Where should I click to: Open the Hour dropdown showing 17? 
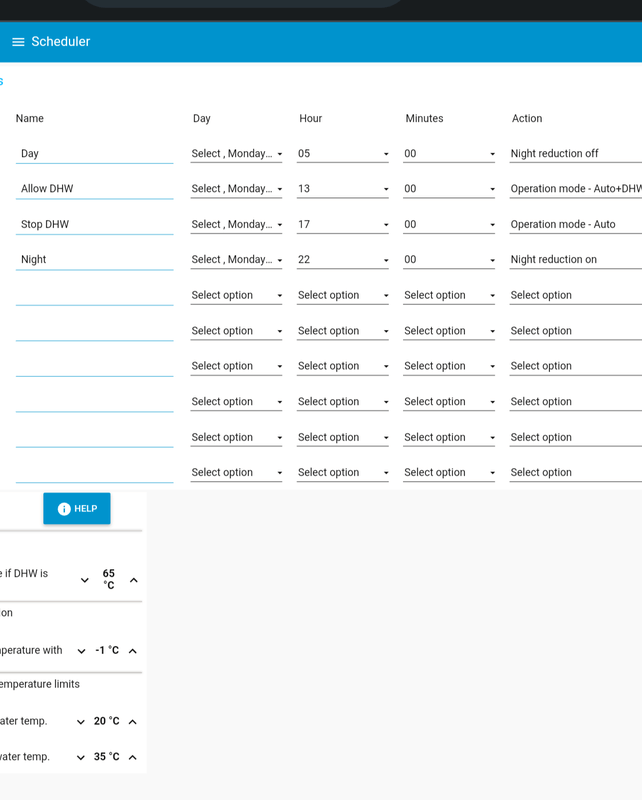coord(342,224)
